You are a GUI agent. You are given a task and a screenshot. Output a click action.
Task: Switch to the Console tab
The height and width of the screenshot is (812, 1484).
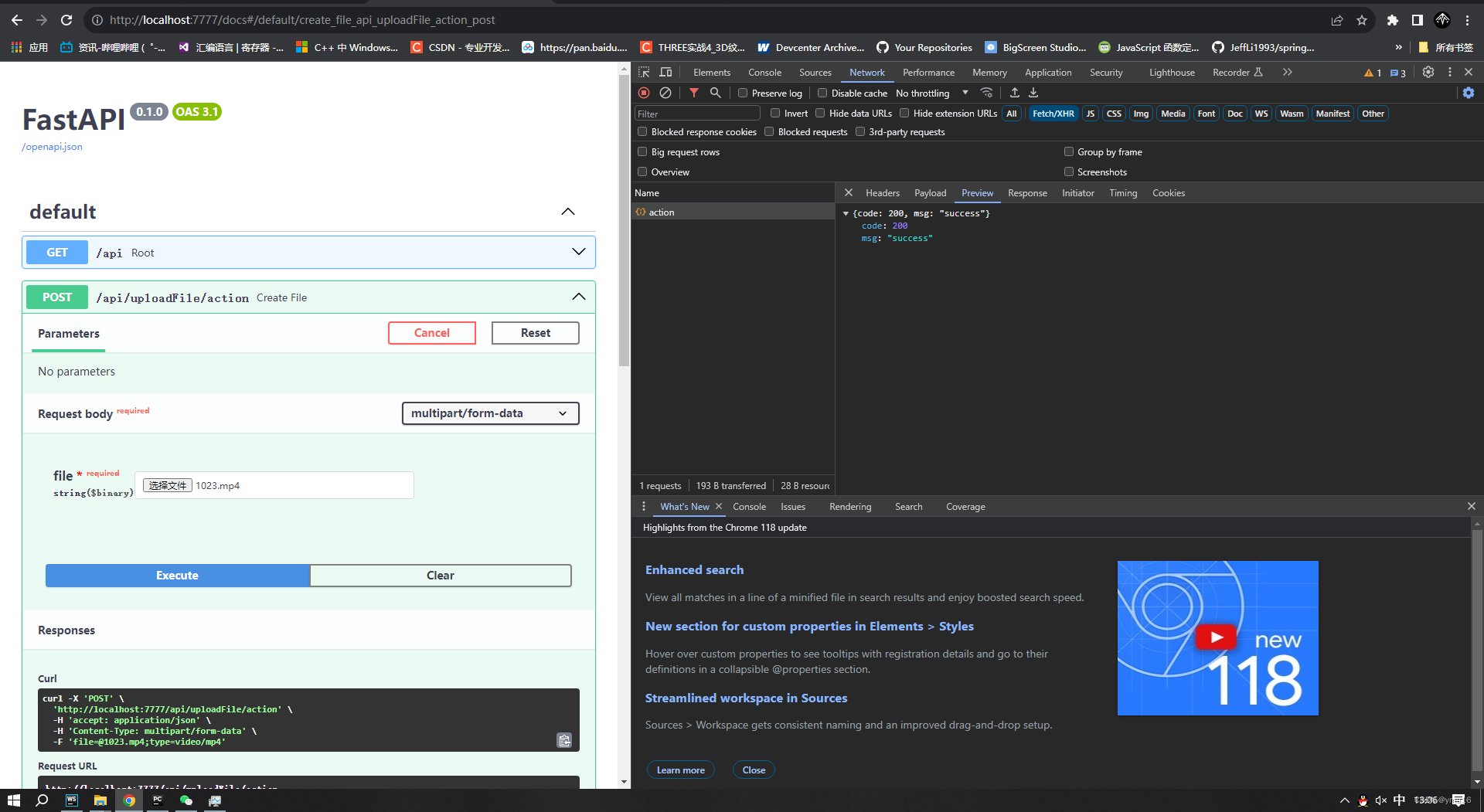(764, 72)
